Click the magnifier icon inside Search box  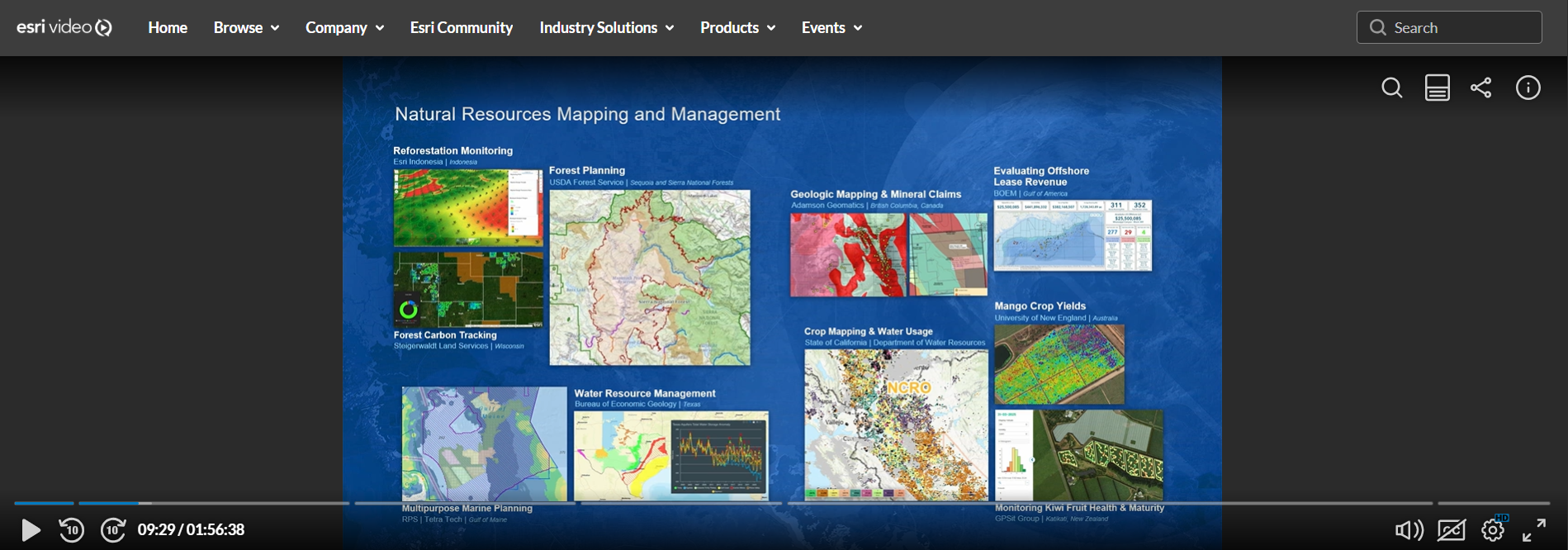click(x=1377, y=27)
